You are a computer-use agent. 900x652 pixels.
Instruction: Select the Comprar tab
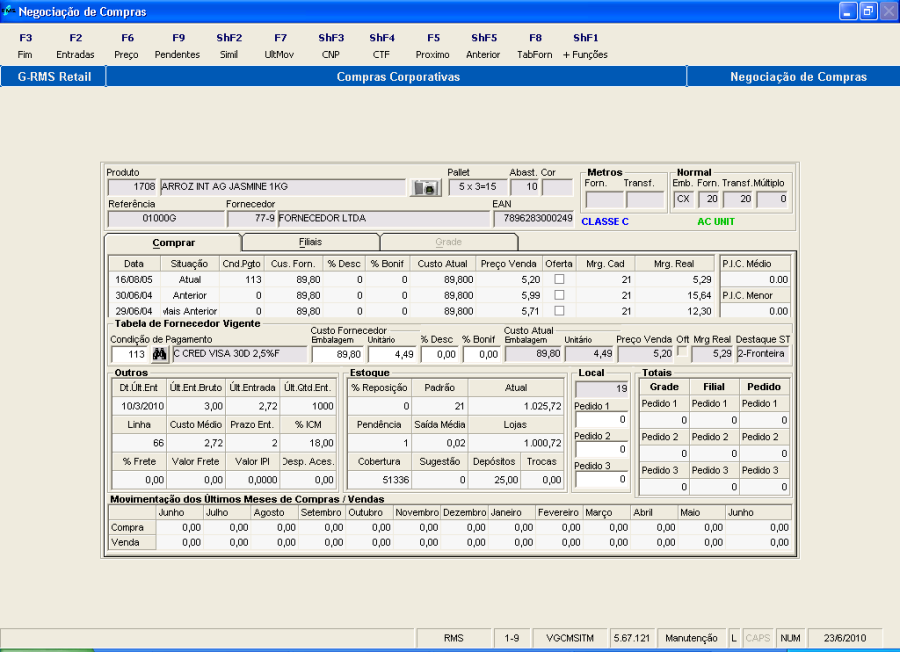click(173, 242)
